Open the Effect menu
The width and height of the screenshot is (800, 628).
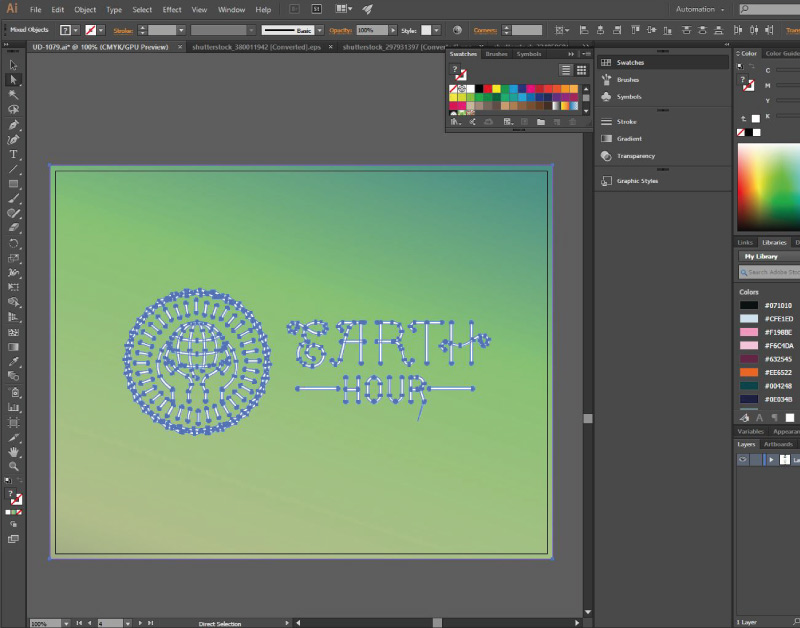(172, 10)
